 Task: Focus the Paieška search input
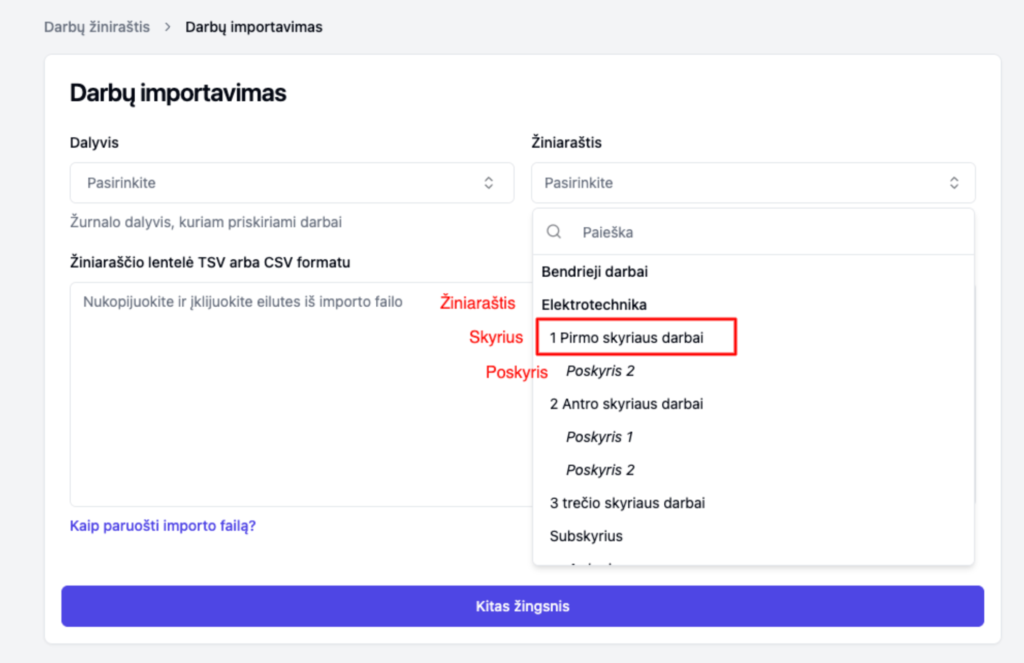pyautogui.click(x=760, y=232)
